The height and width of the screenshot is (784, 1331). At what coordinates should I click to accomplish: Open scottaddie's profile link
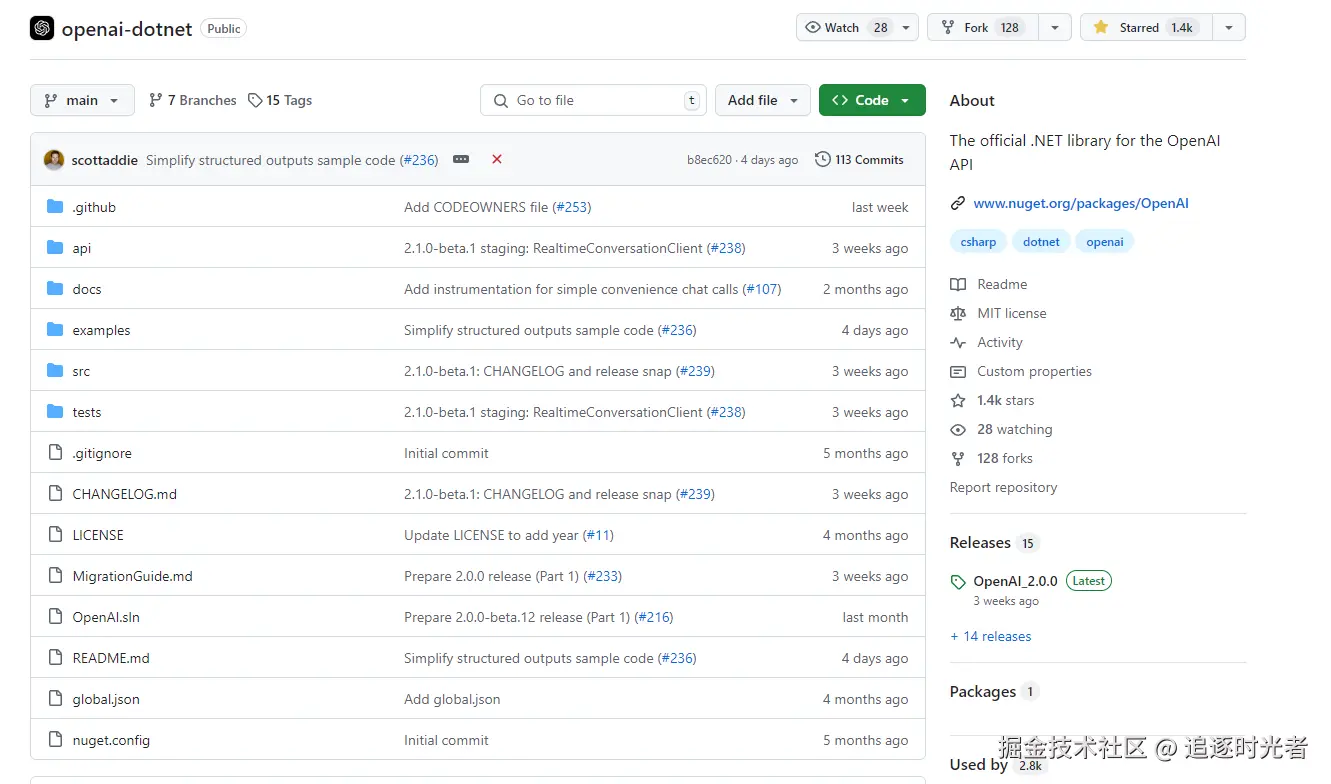tap(105, 160)
